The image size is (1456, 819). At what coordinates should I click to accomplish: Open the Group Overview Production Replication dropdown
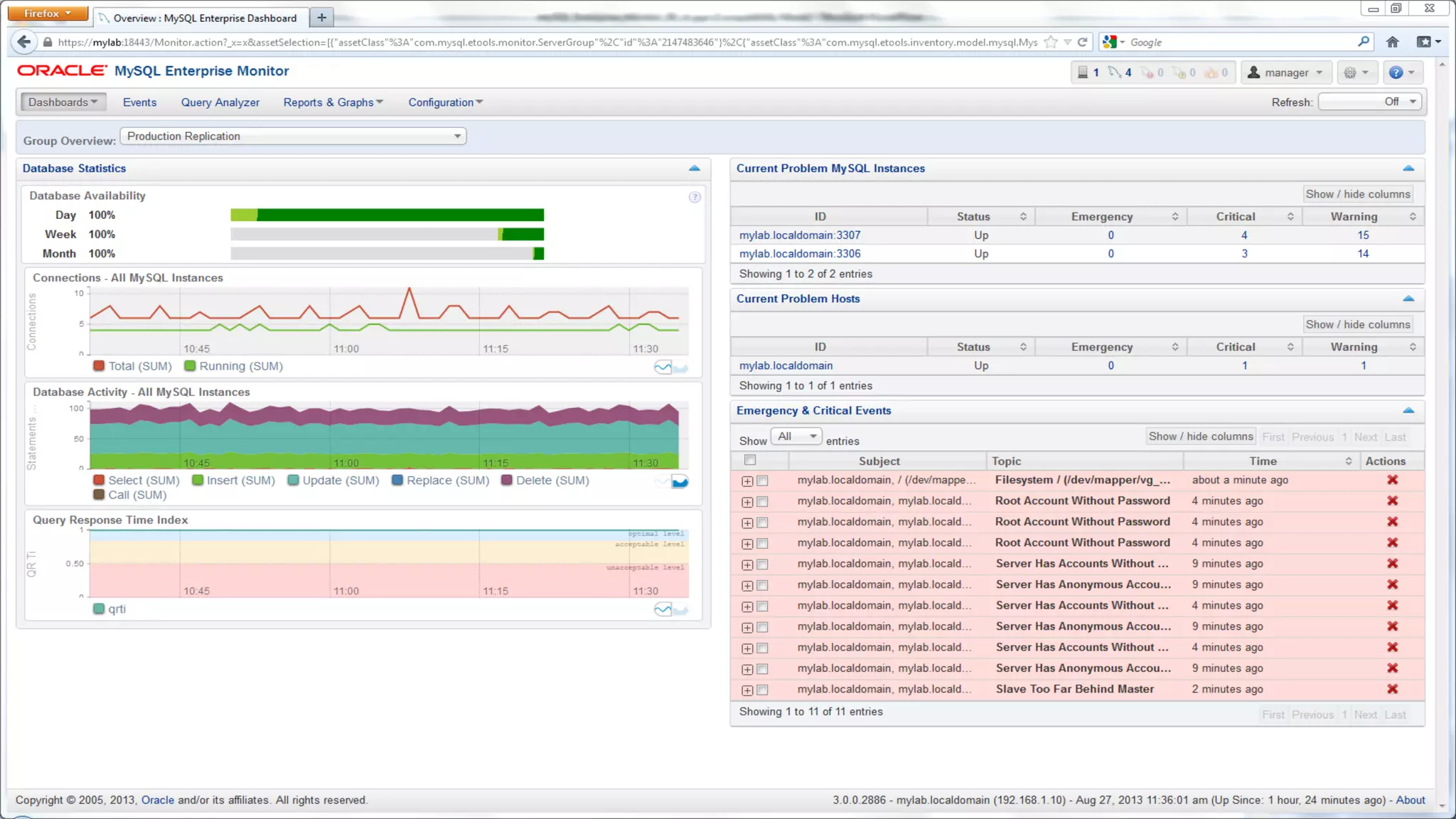point(293,136)
